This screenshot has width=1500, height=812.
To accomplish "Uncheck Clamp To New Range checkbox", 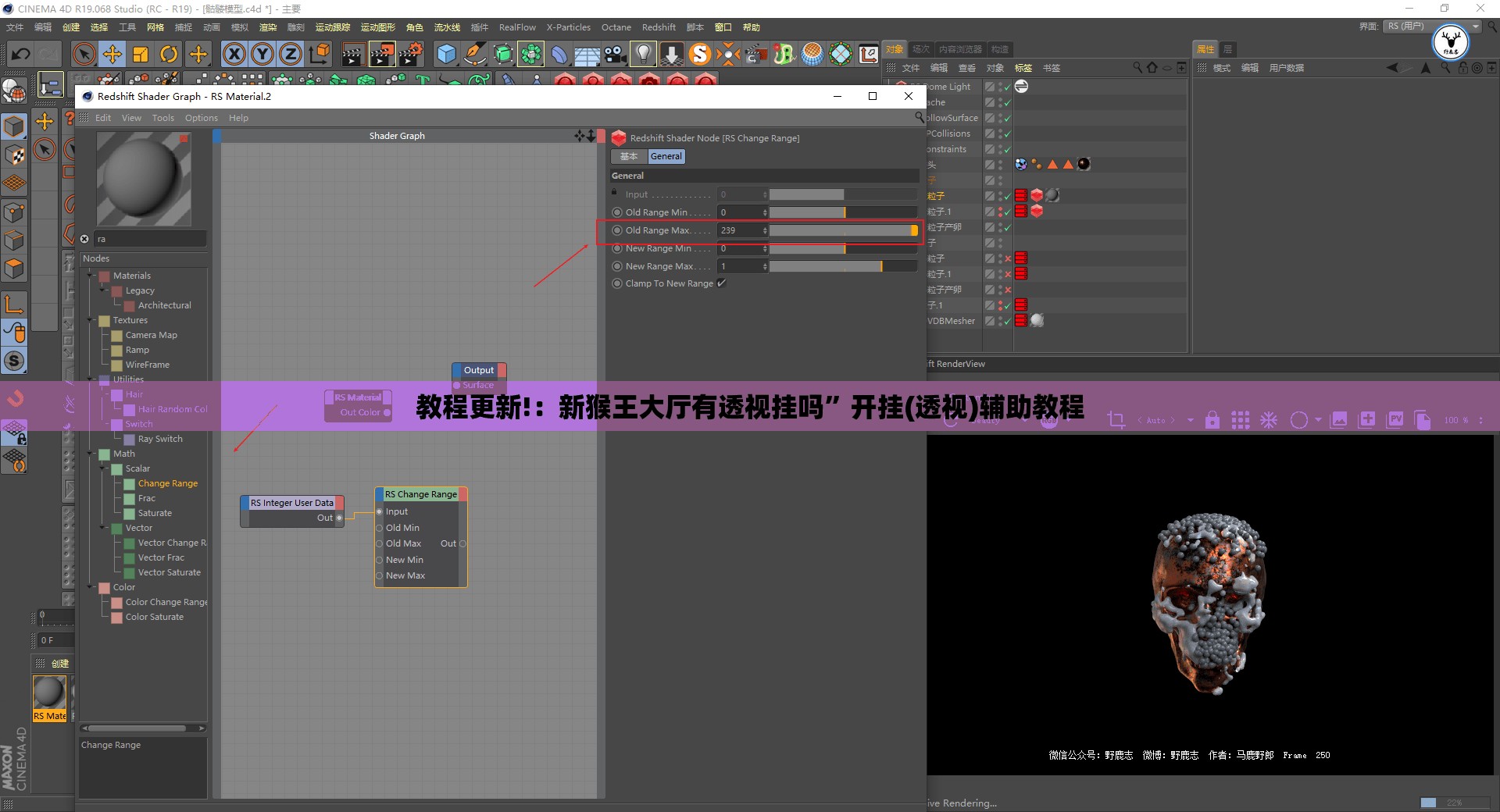I will [x=722, y=283].
